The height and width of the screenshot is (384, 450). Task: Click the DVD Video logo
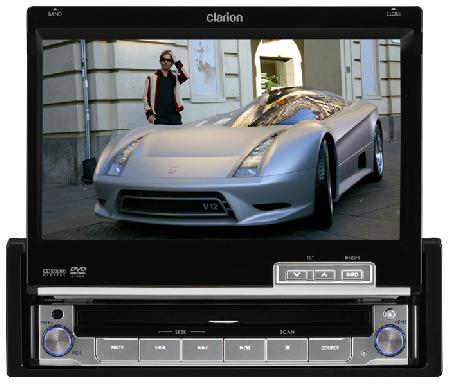[78, 271]
